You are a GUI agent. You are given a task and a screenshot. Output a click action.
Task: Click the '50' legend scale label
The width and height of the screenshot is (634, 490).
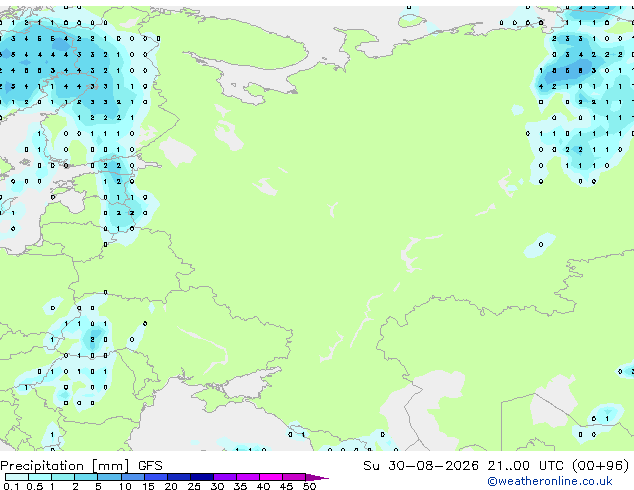click(x=309, y=486)
